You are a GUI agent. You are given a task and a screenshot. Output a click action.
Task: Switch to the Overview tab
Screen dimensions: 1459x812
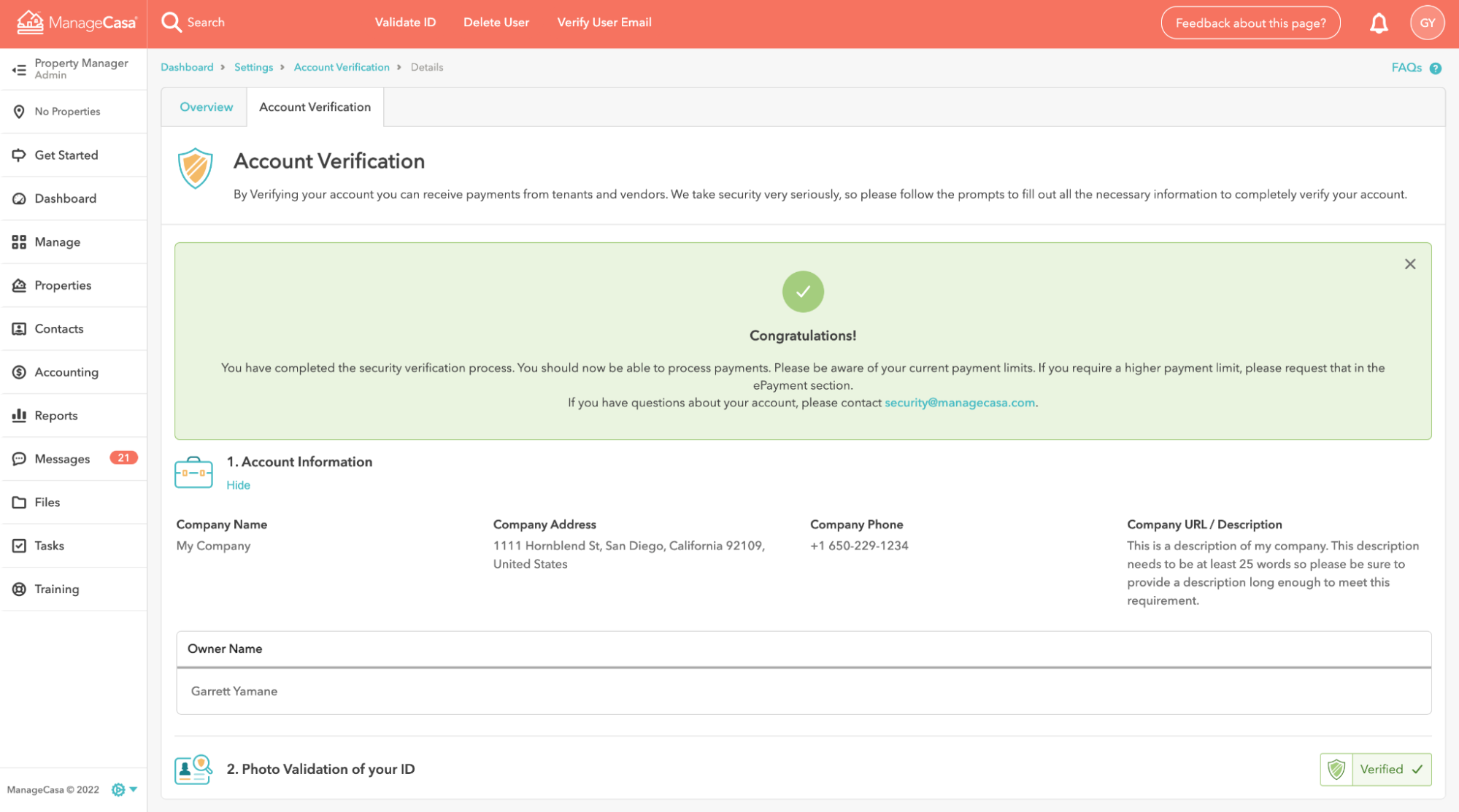(x=207, y=107)
